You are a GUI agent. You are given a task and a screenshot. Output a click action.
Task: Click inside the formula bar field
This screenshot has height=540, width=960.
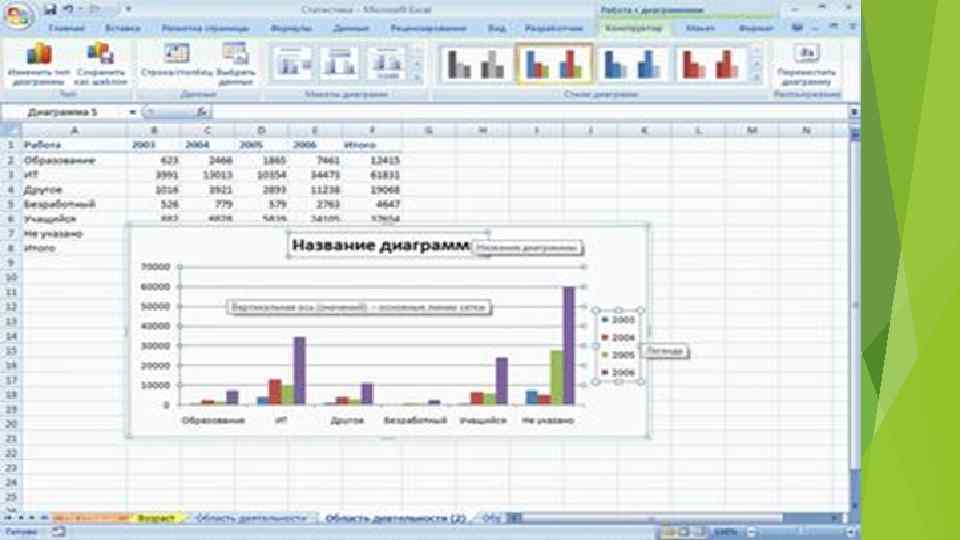tap(530, 112)
